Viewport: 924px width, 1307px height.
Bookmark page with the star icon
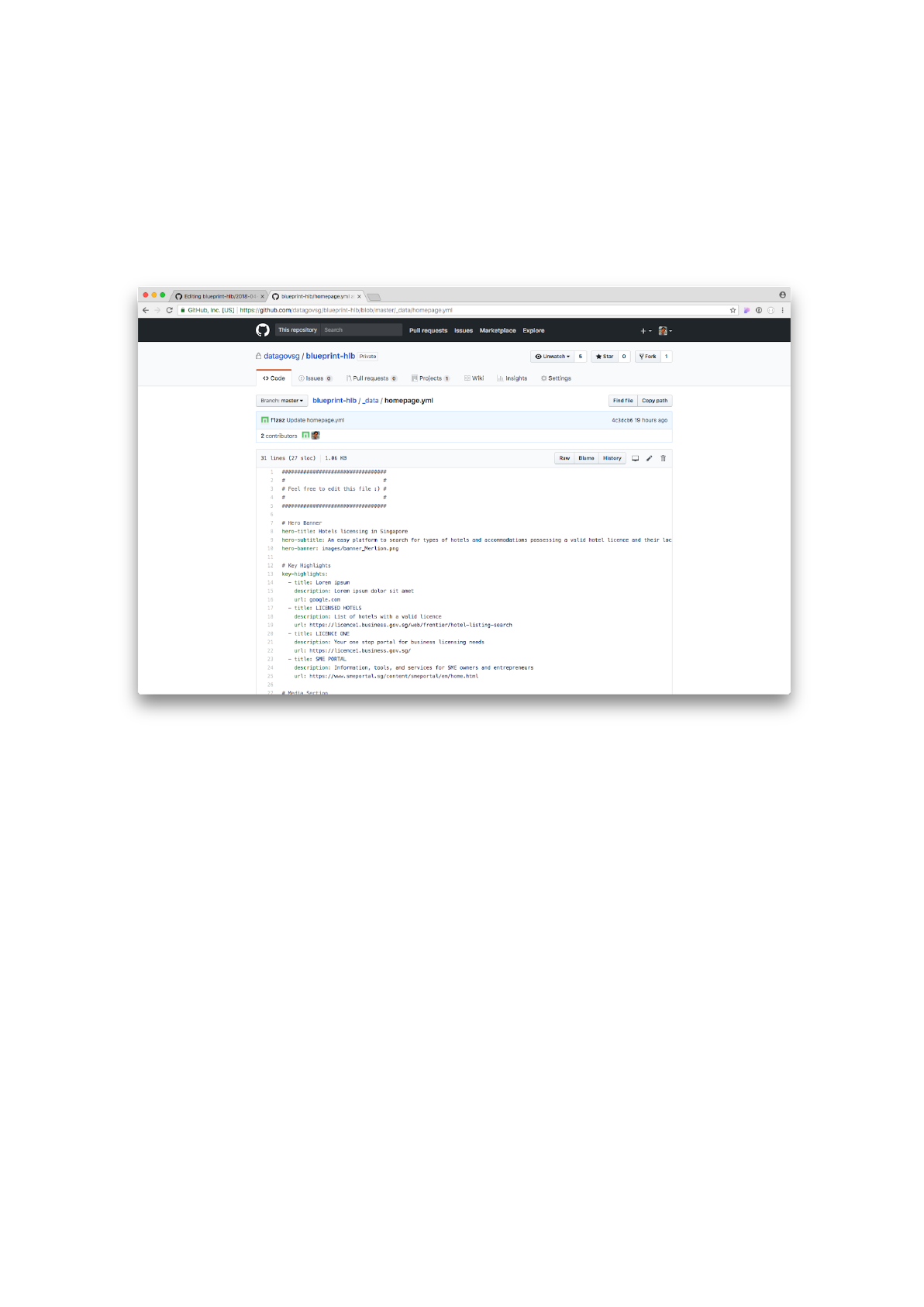[733, 310]
